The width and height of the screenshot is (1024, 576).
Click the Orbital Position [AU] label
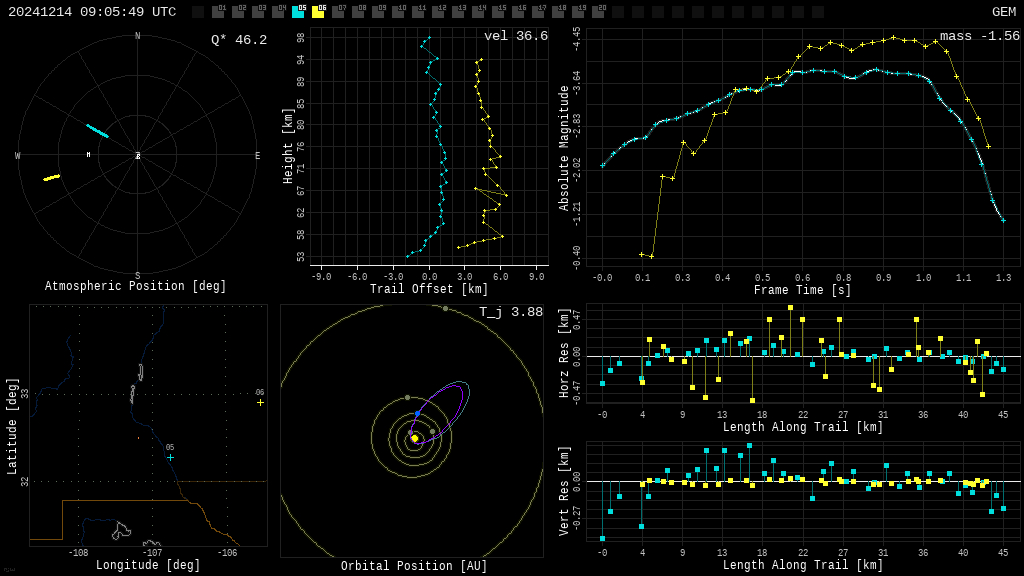(x=414, y=567)
